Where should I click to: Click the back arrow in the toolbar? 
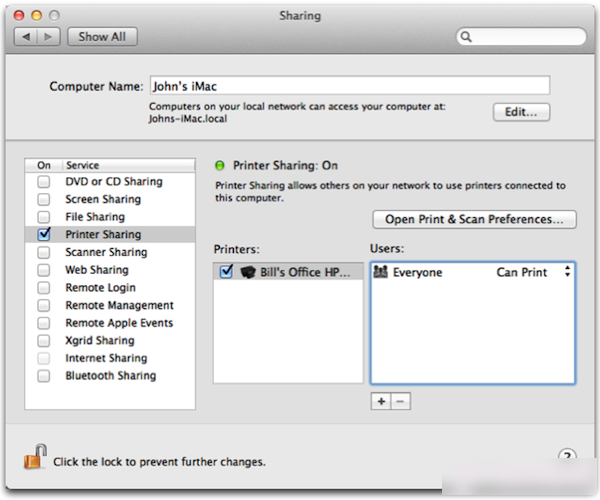click(x=26, y=37)
